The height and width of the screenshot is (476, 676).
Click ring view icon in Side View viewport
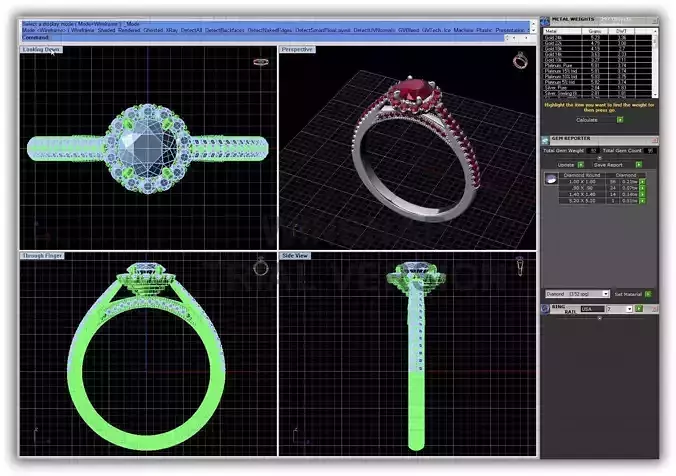tap(520, 266)
